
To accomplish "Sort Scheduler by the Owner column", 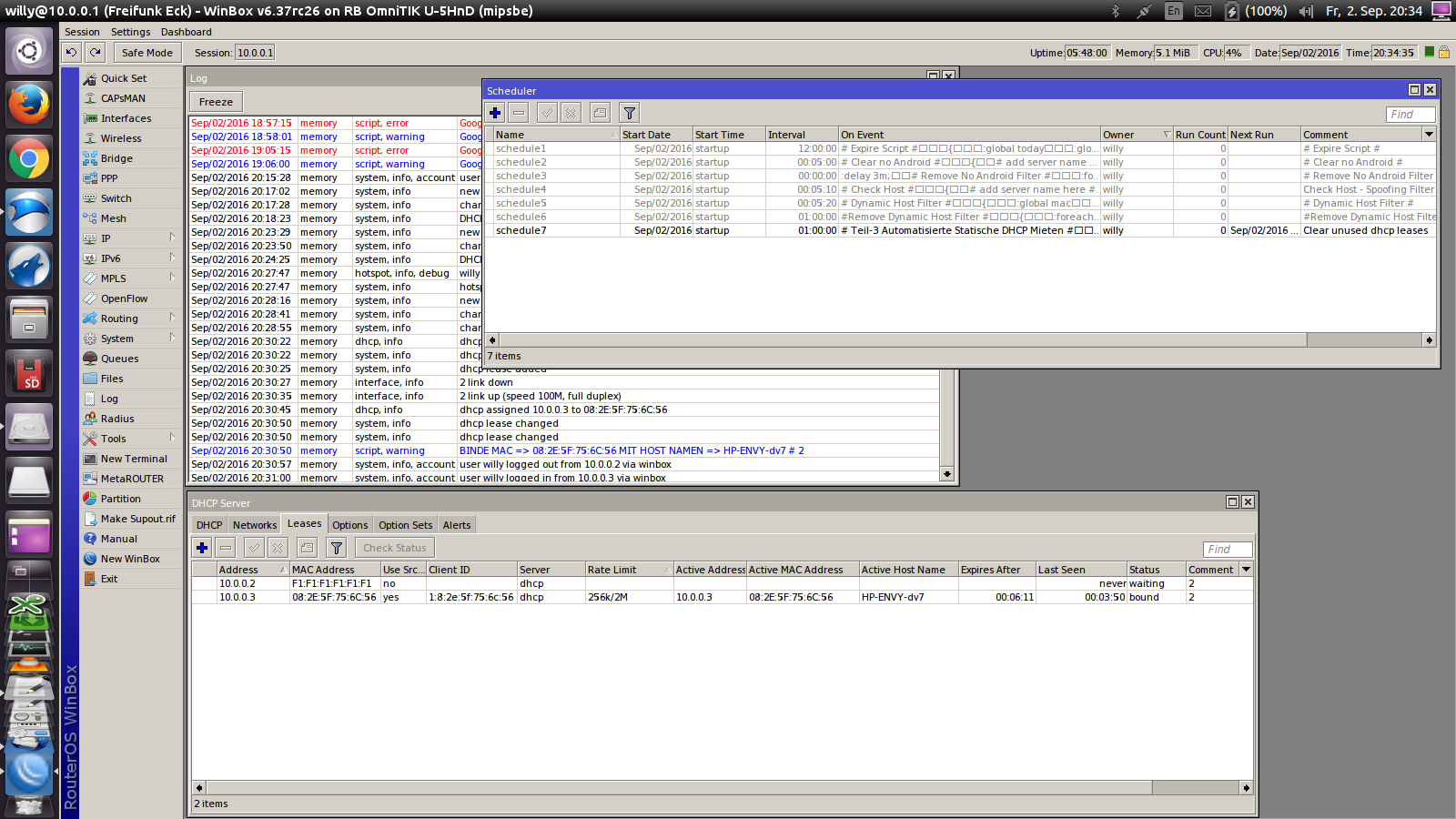I will point(1137,135).
